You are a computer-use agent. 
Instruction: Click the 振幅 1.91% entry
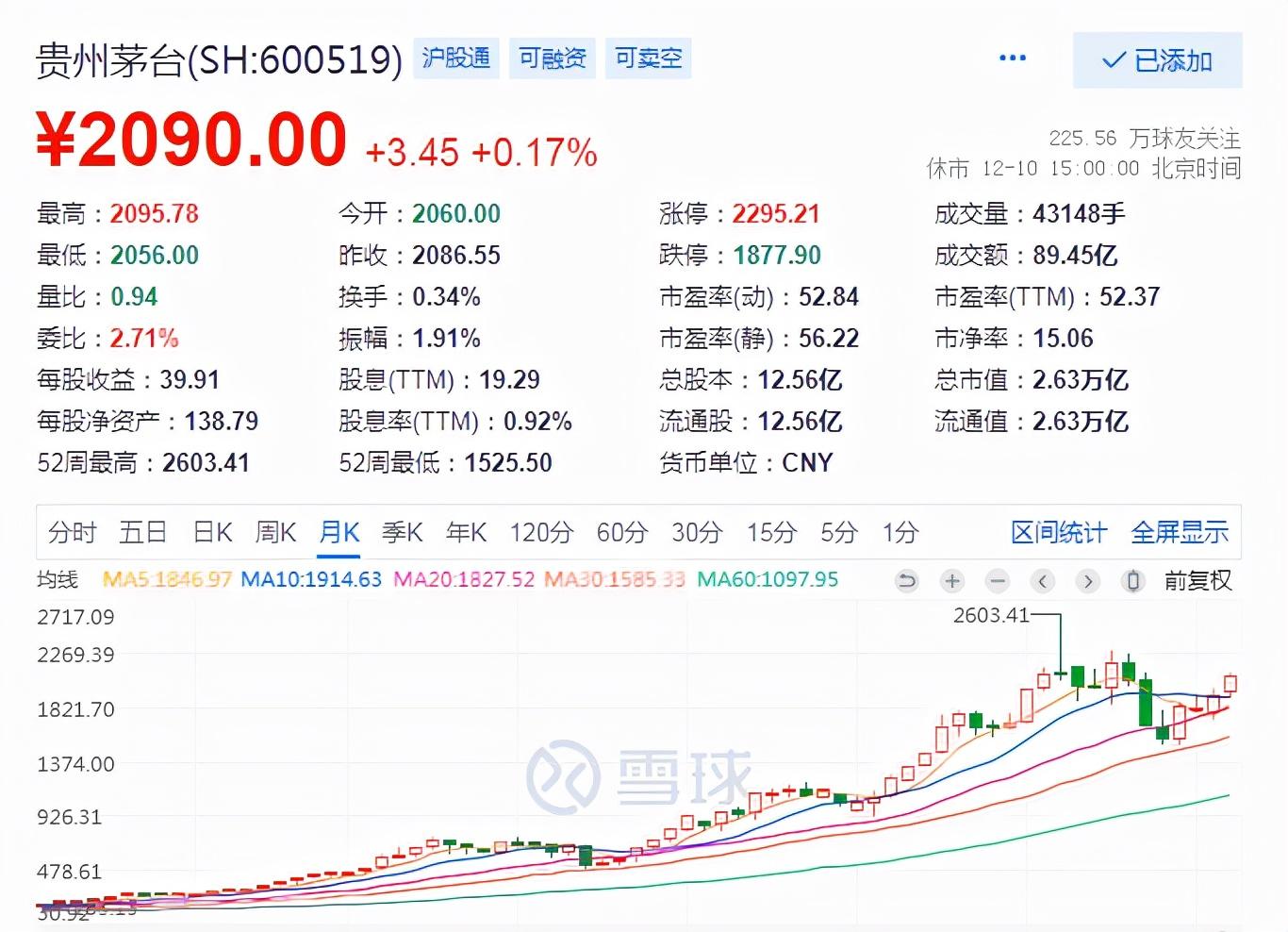[409, 339]
